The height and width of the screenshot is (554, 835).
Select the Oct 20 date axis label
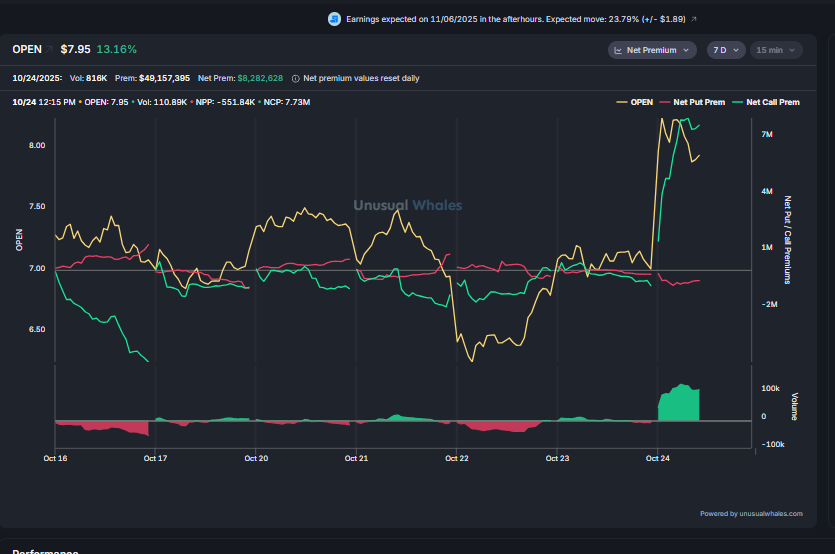[x=256, y=458]
